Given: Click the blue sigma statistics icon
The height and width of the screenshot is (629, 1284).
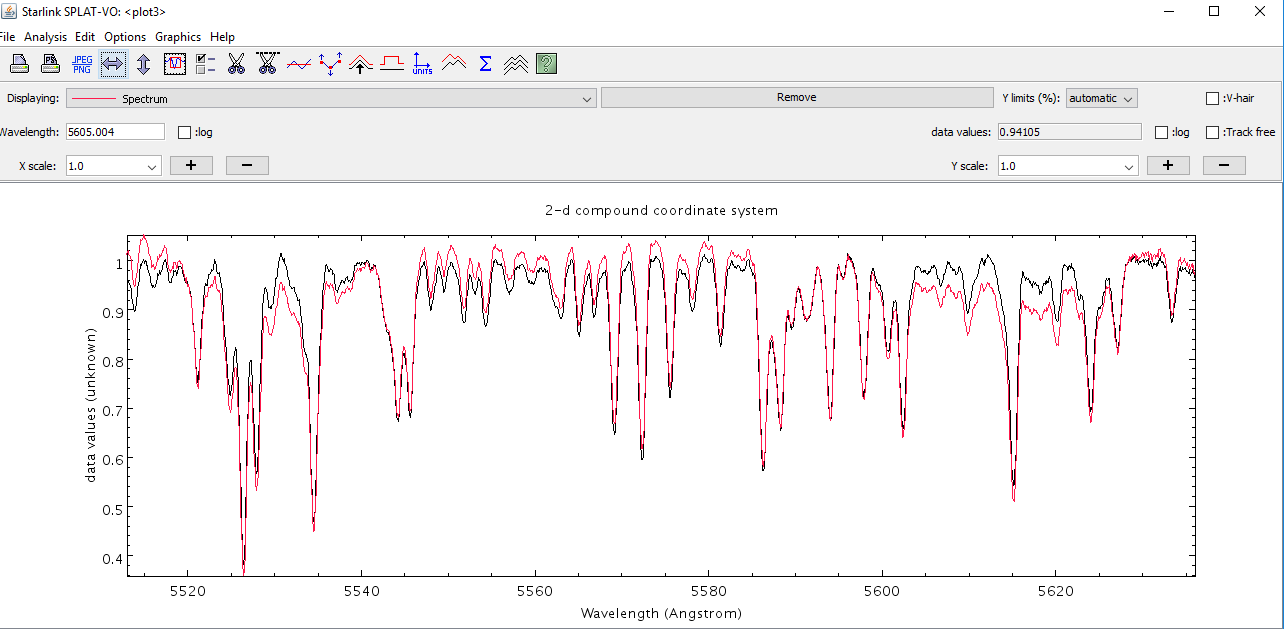Looking at the screenshot, I should [x=485, y=64].
